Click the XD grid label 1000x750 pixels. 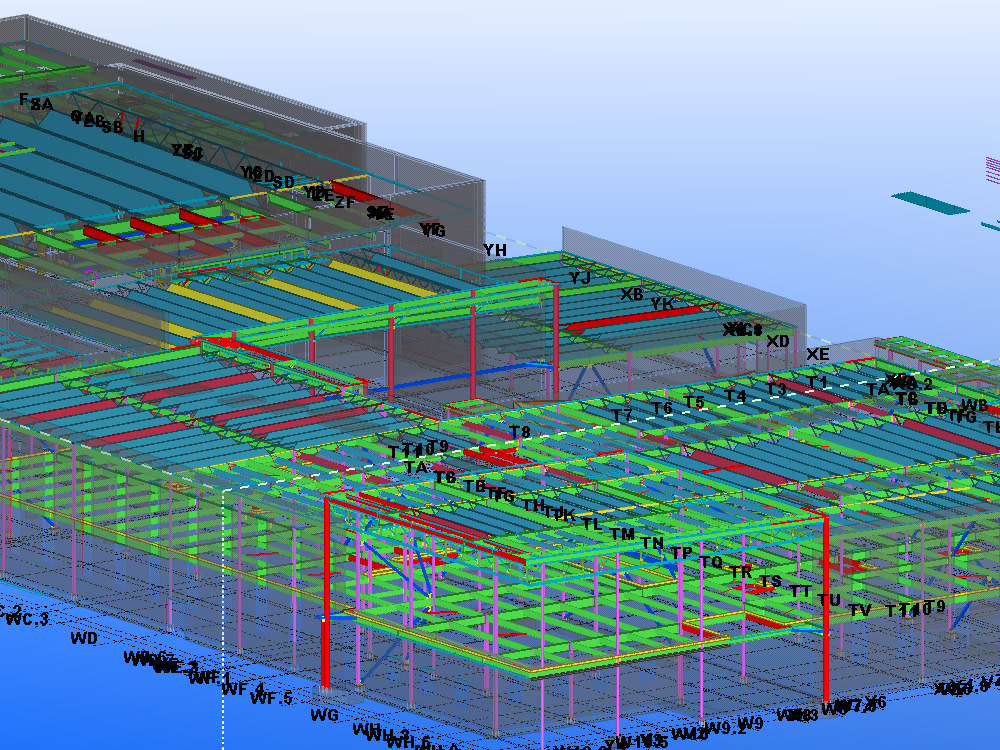coord(778,341)
